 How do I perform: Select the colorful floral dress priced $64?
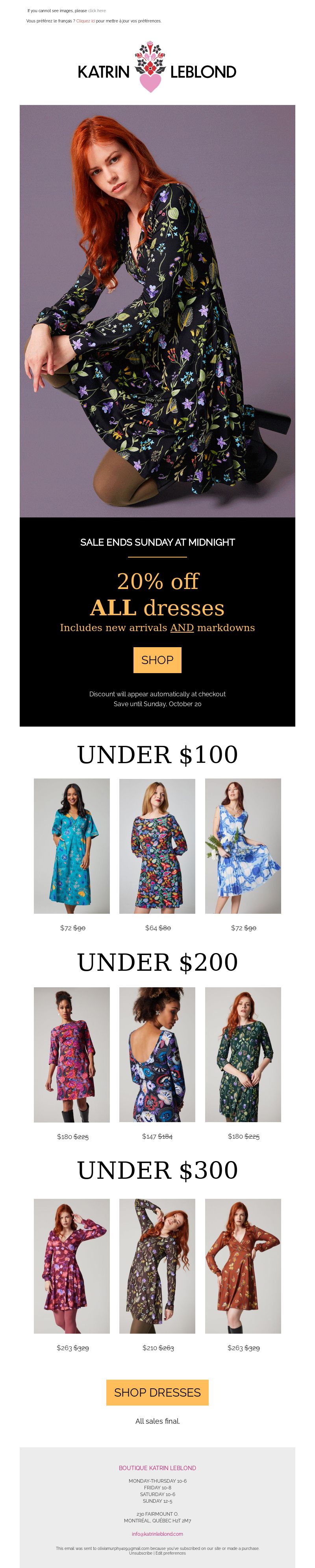click(x=157, y=846)
